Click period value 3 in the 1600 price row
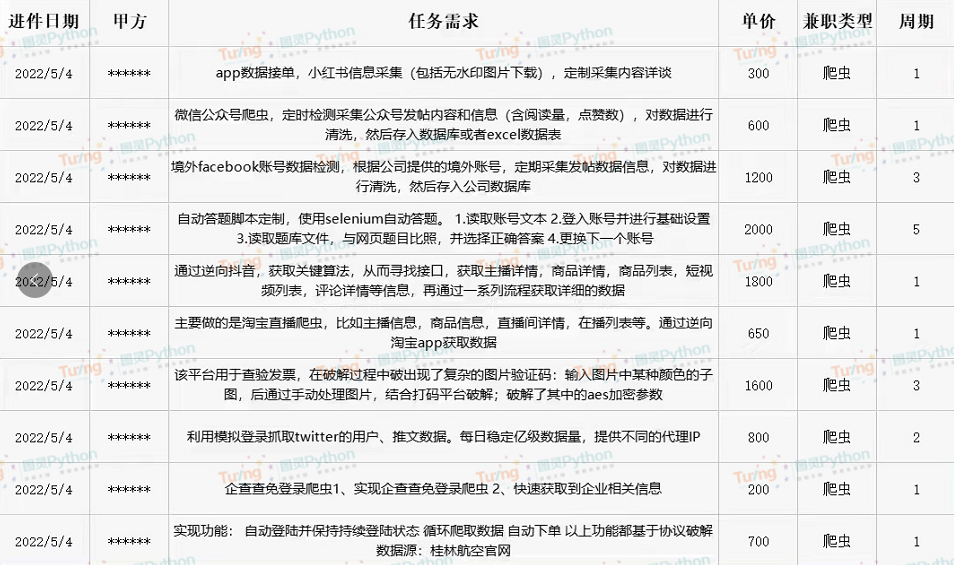Image resolution: width=954 pixels, height=565 pixels. click(916, 386)
